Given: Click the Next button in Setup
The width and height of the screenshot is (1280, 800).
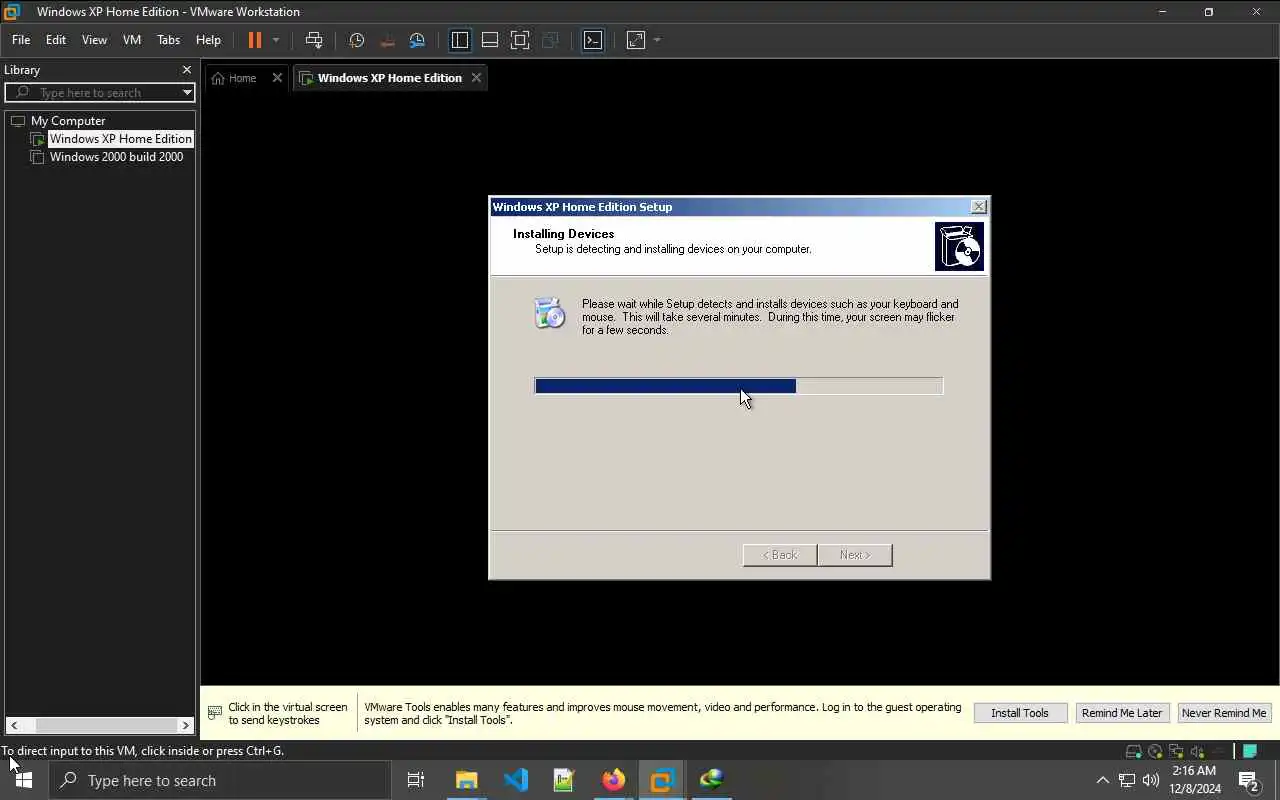Looking at the screenshot, I should pyautogui.click(x=855, y=555).
